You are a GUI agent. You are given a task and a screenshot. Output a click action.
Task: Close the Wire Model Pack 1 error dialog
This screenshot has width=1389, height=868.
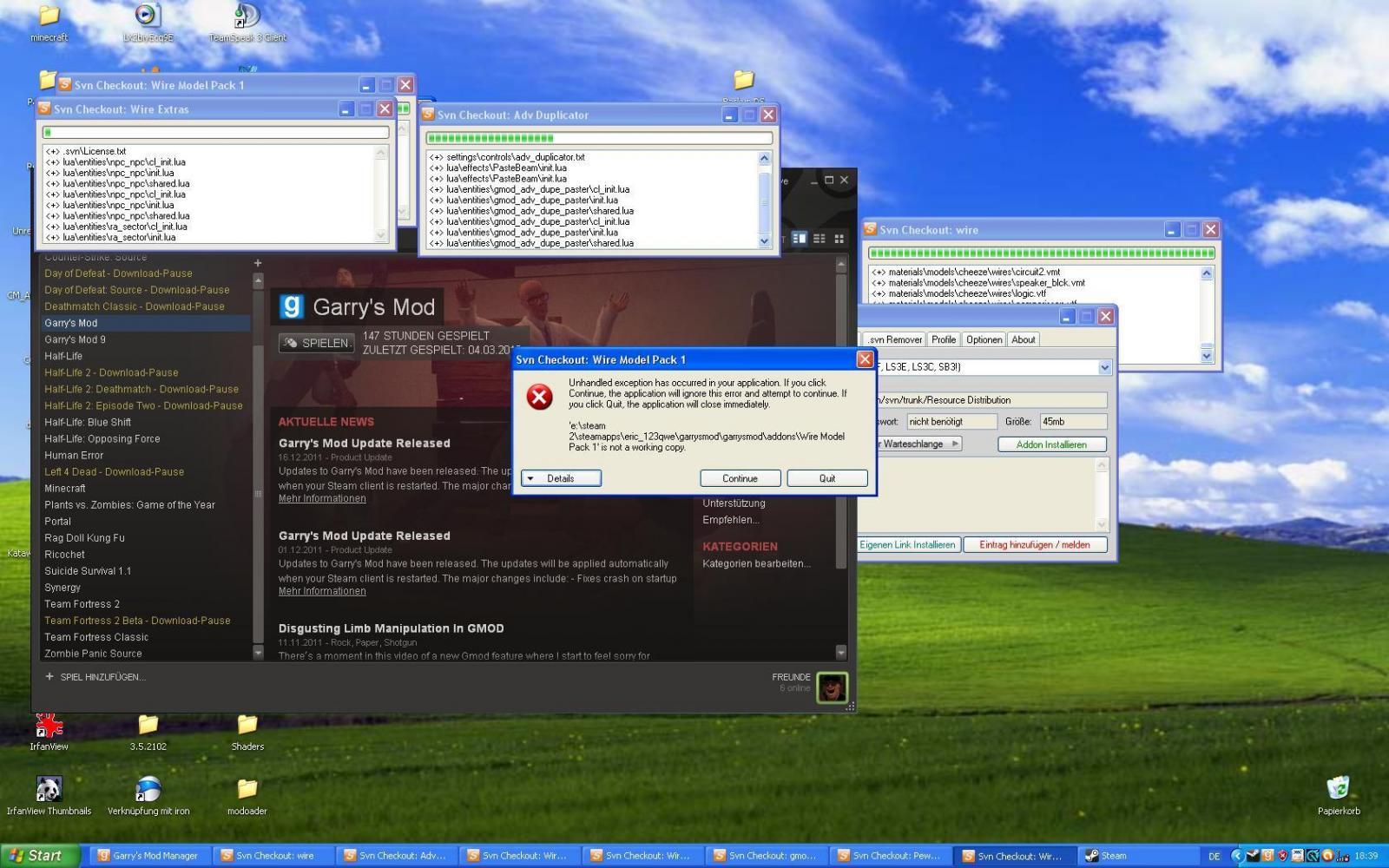pos(865,359)
